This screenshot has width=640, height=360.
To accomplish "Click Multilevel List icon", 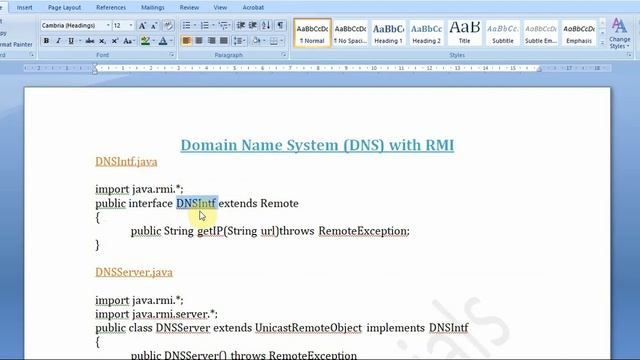I will click(x=223, y=25).
